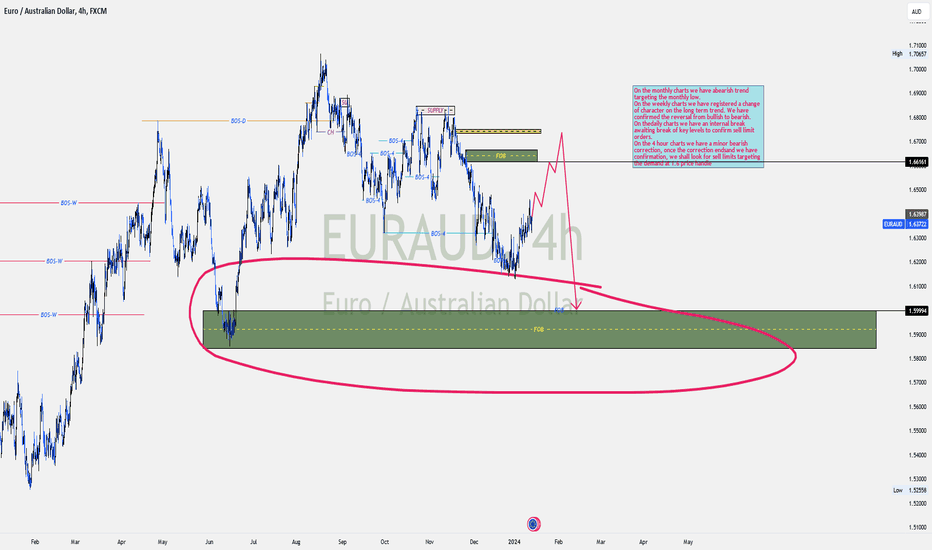932x550 pixels.
Task: Click the 1.54000 price axis value
Action: [x=917, y=455]
